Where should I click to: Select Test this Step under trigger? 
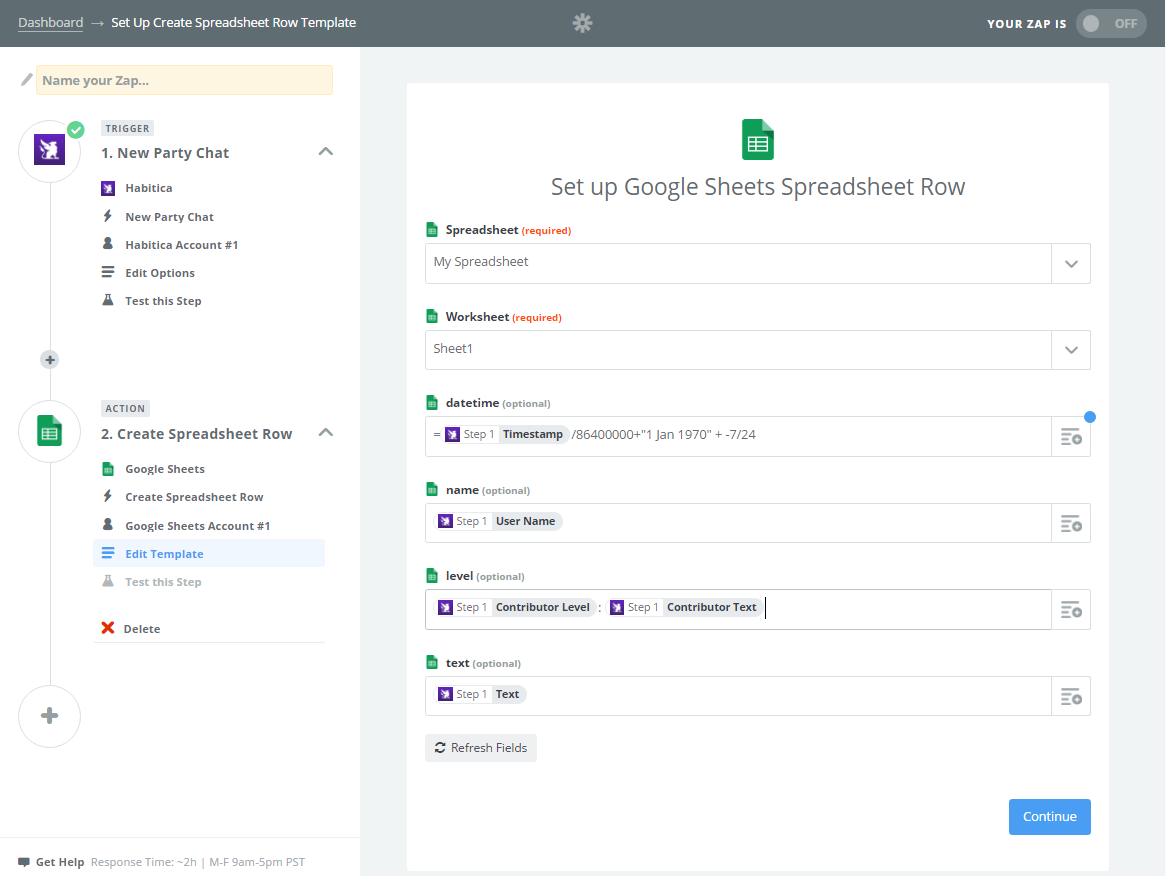pyautogui.click(x=163, y=301)
